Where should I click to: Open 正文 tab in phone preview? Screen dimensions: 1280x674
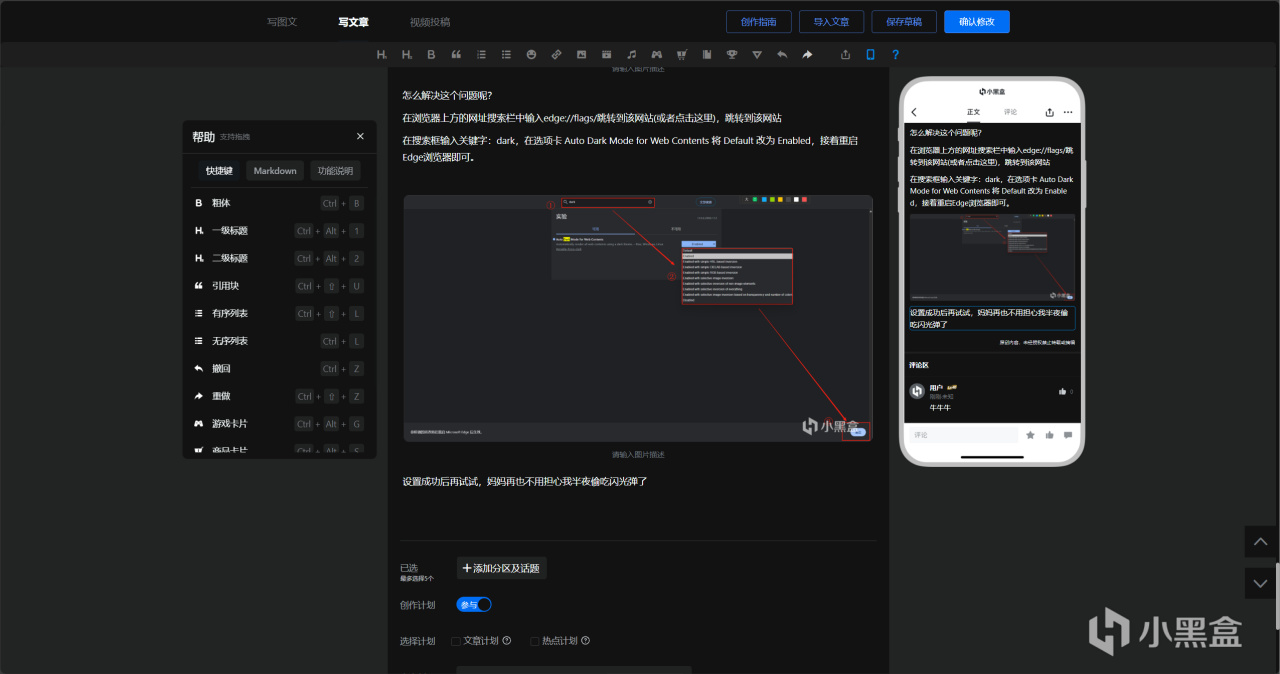[973, 112]
